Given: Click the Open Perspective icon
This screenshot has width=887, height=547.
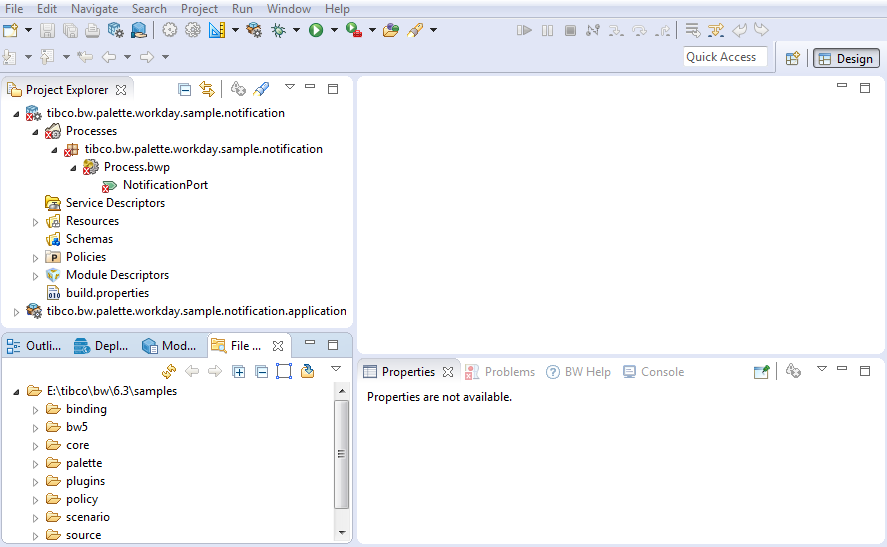Looking at the screenshot, I should pyautogui.click(x=793, y=58).
